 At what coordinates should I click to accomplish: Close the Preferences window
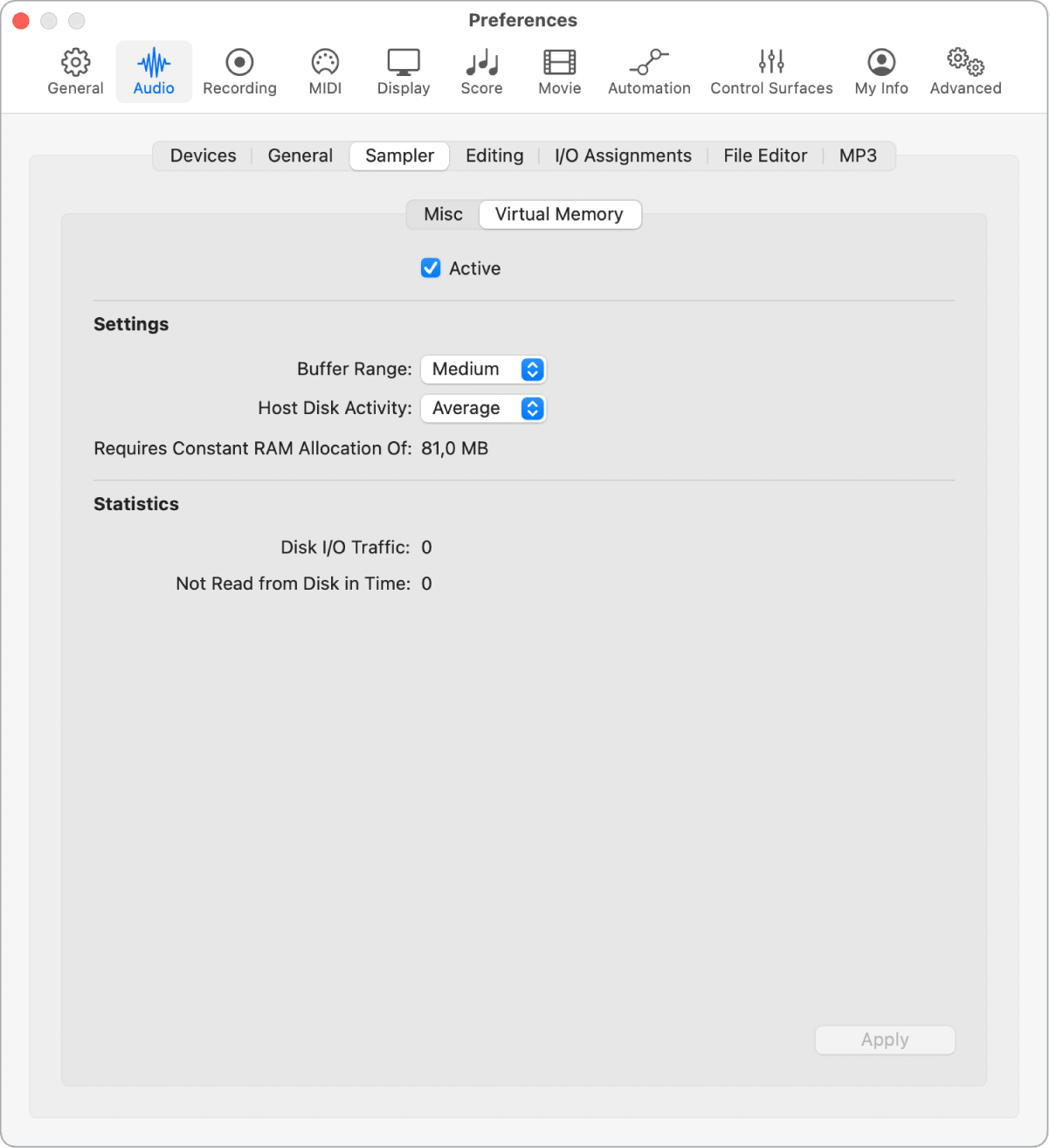coord(21,21)
